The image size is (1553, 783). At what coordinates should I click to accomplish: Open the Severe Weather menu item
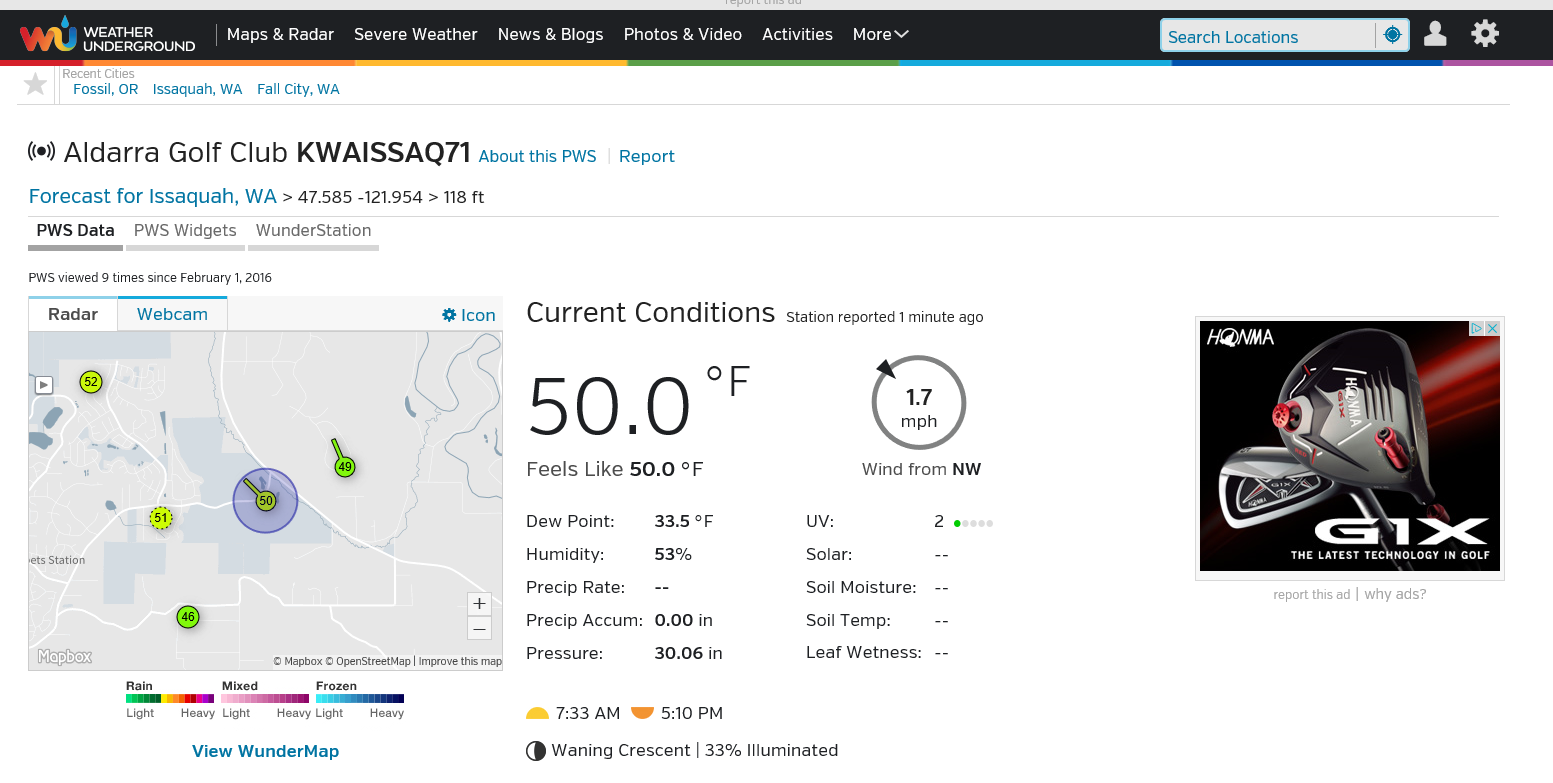415,34
